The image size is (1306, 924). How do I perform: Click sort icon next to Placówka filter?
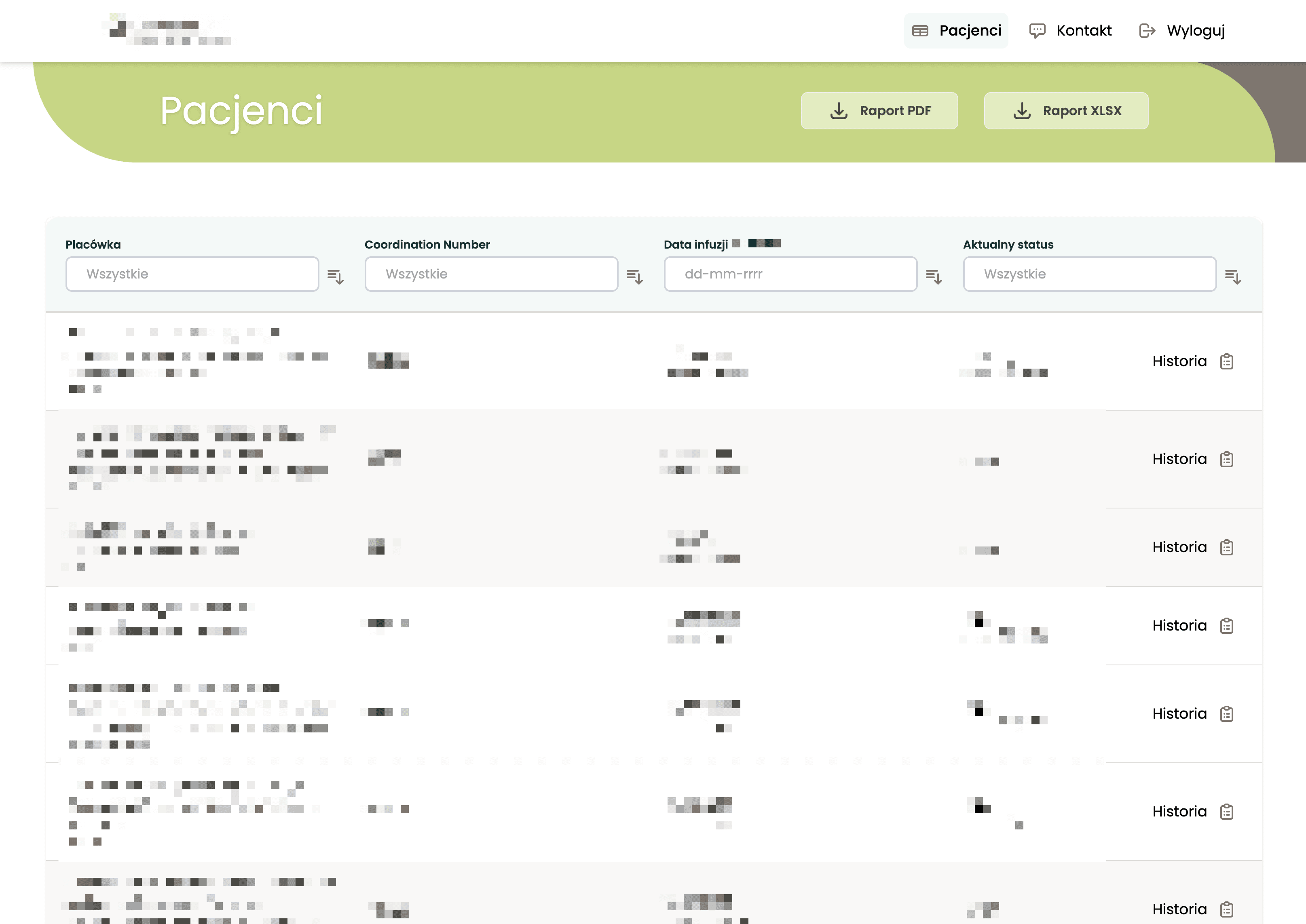335,277
